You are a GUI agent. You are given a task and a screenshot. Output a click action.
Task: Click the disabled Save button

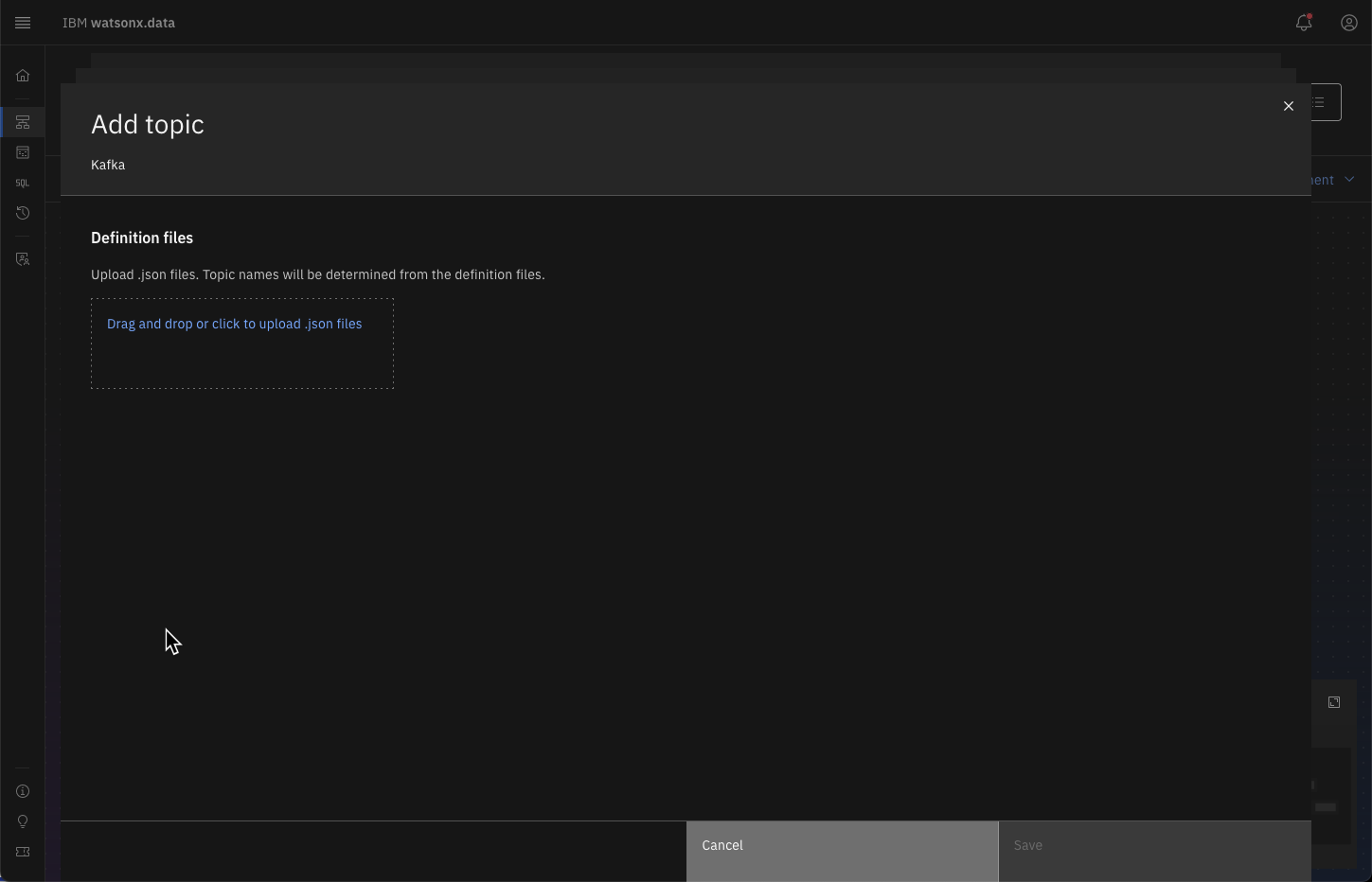(x=1155, y=852)
